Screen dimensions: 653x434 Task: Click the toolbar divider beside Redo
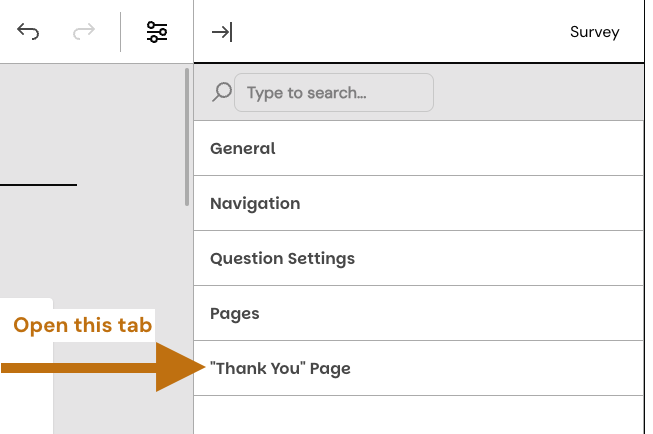point(120,32)
